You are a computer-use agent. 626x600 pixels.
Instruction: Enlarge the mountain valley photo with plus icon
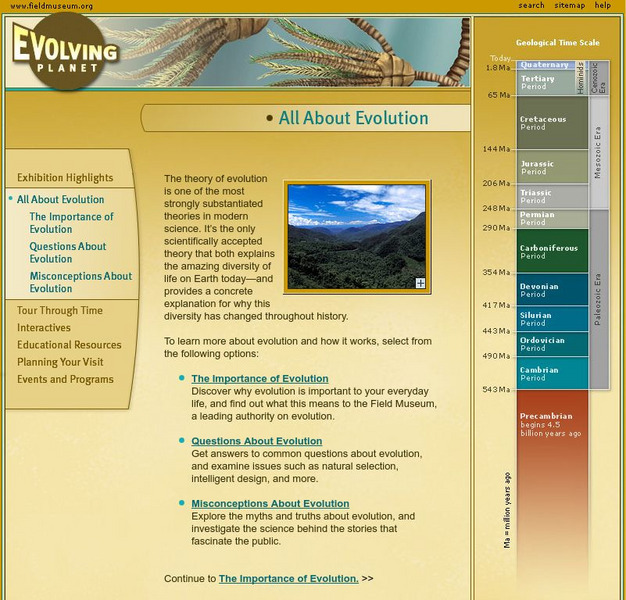tap(420, 283)
